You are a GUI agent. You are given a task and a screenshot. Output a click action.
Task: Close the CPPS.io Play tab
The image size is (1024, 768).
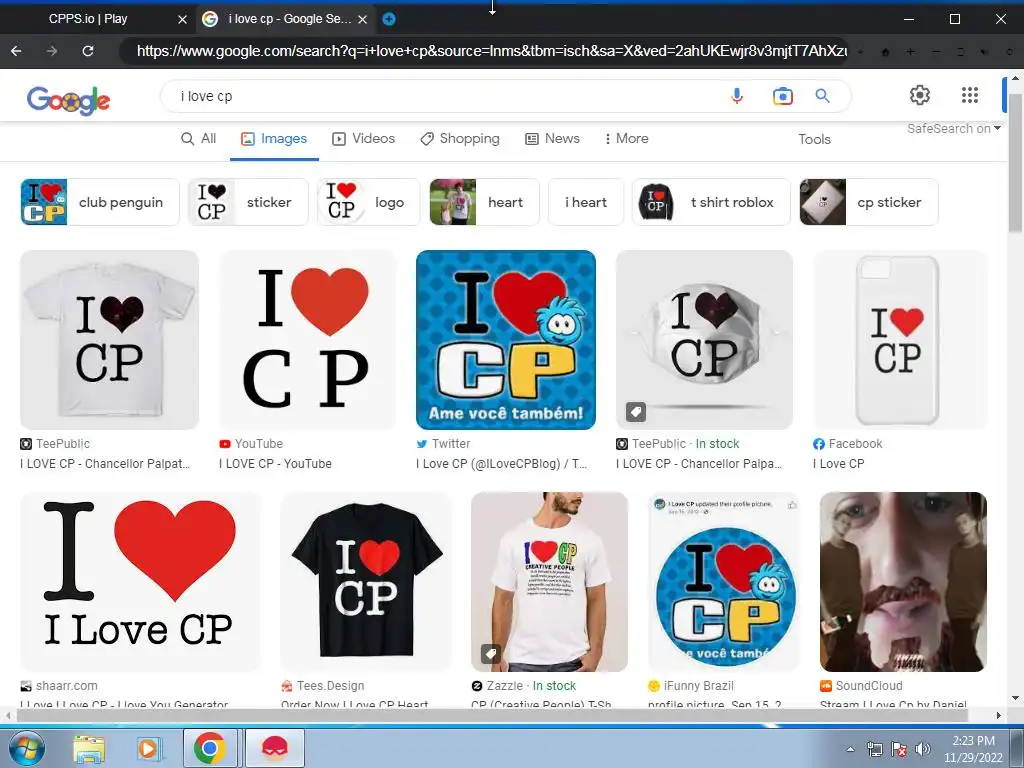182,20
